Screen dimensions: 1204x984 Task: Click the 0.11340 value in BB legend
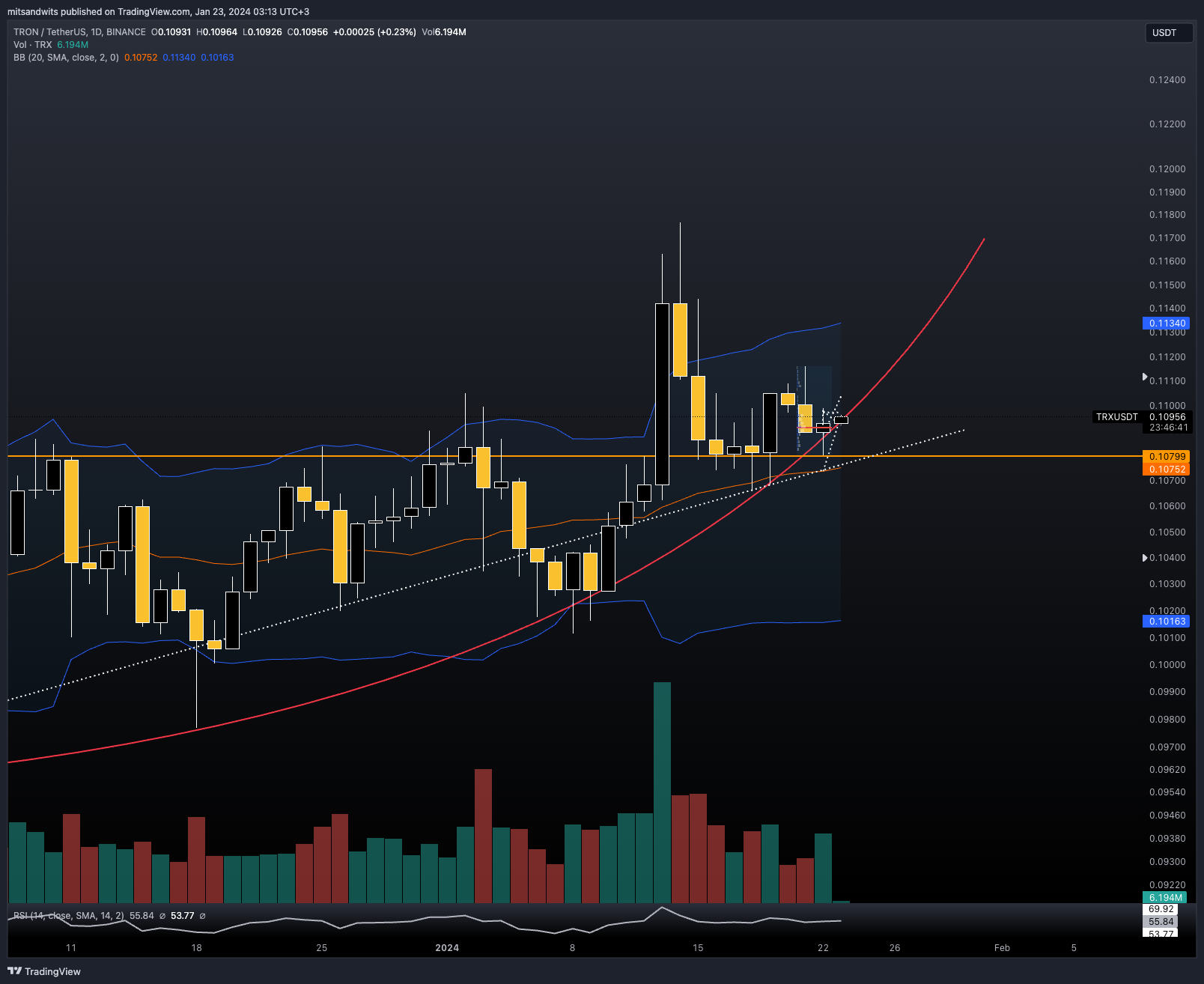point(179,58)
